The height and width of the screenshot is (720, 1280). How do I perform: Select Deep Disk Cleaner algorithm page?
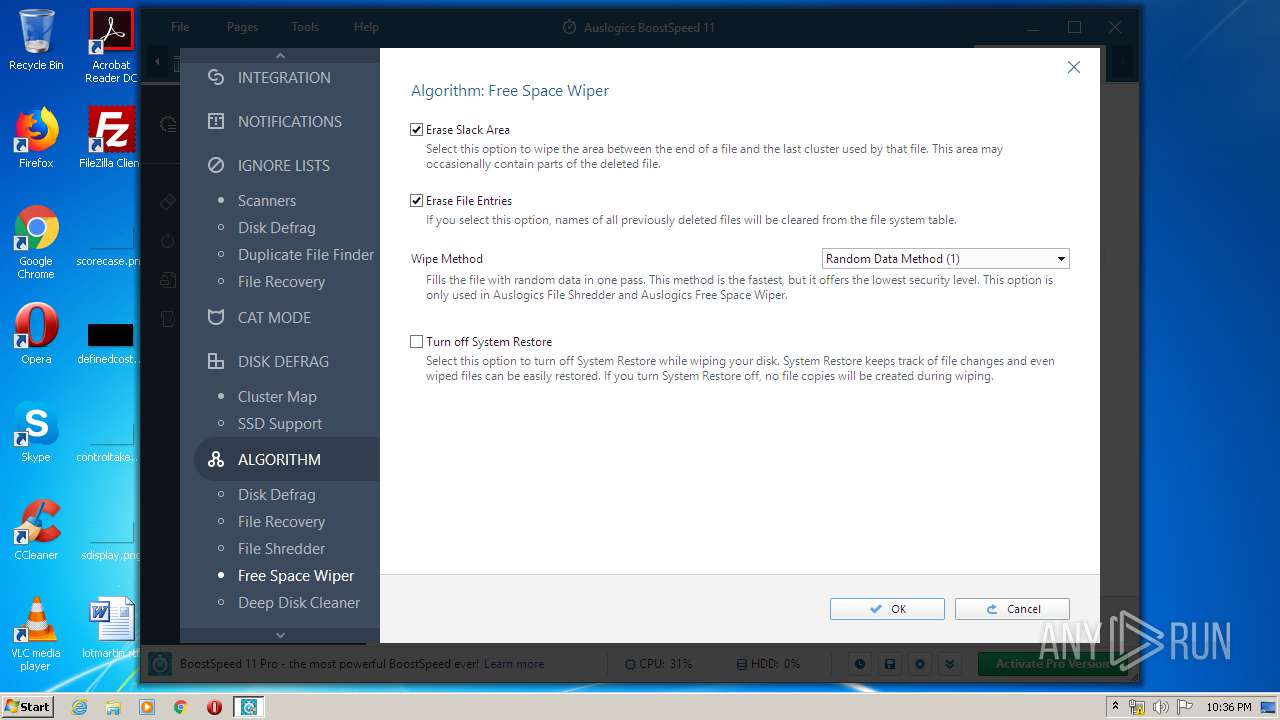click(x=299, y=602)
